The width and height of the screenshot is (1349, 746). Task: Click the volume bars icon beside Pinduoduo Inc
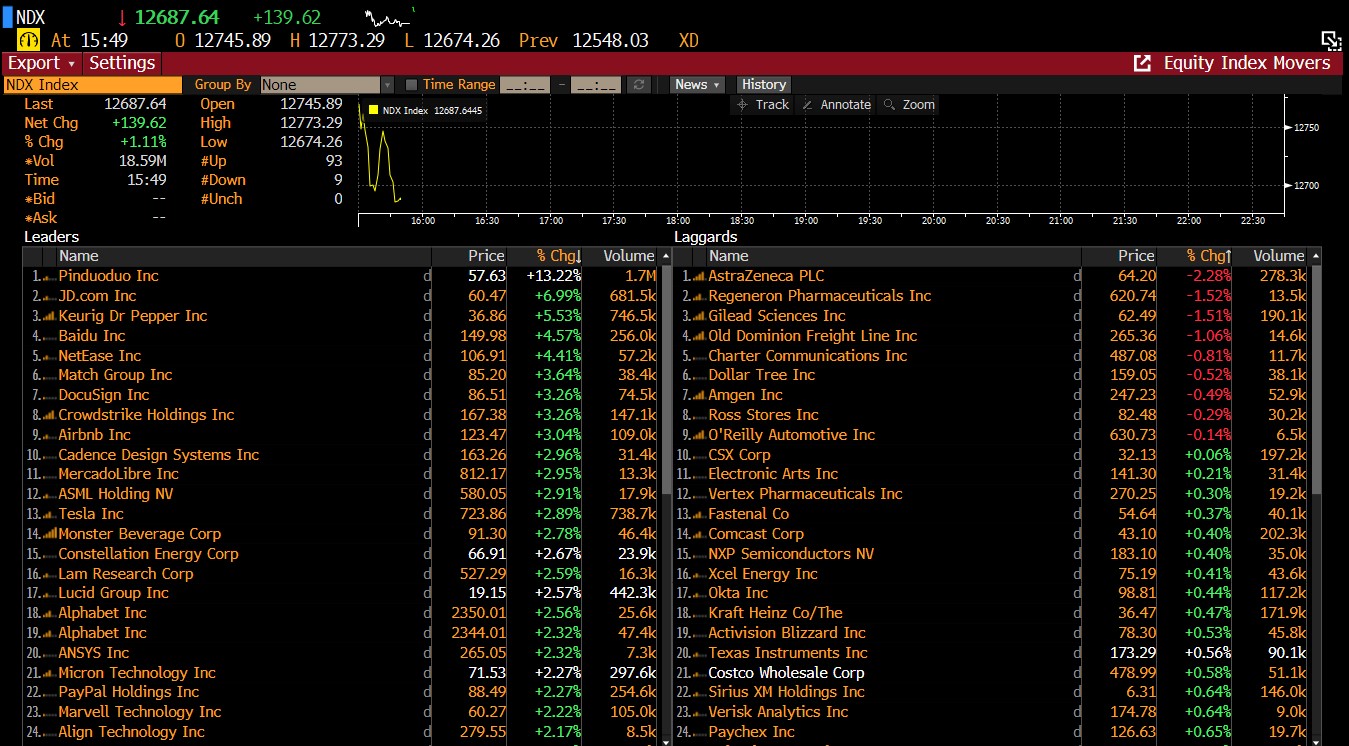[48, 276]
